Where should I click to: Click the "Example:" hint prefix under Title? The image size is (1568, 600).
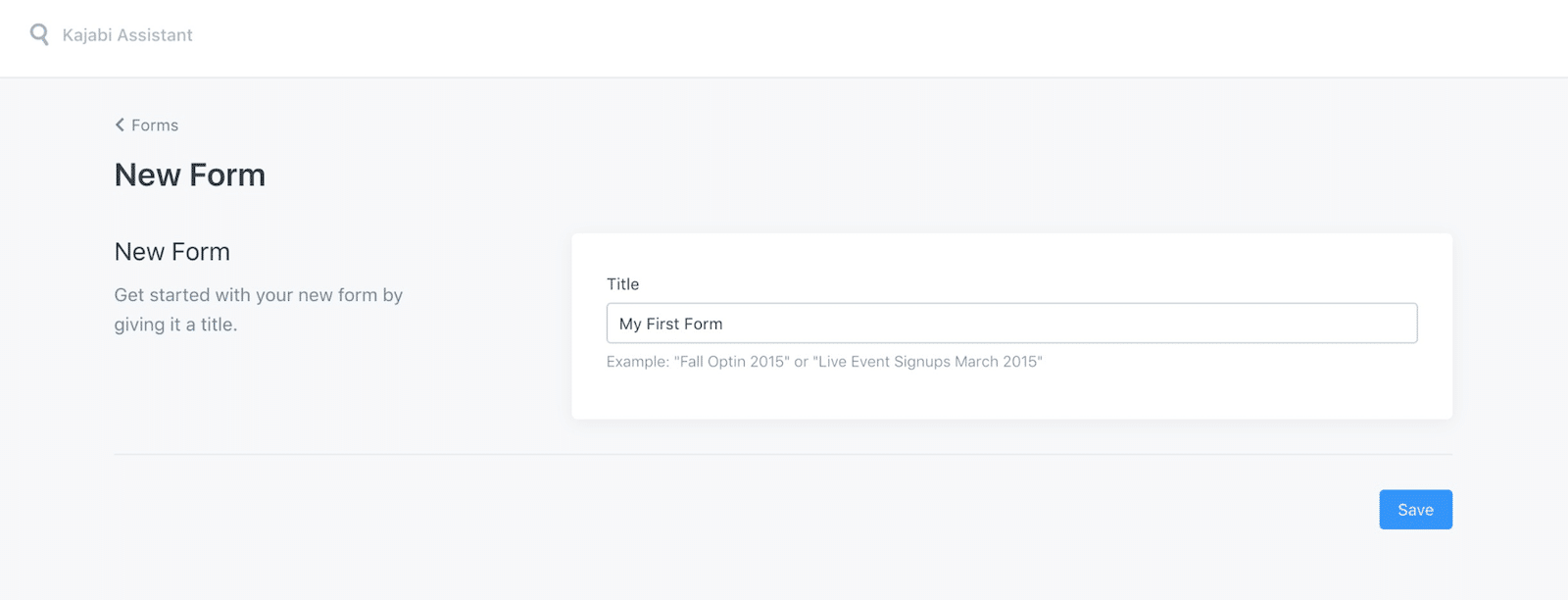[638, 362]
